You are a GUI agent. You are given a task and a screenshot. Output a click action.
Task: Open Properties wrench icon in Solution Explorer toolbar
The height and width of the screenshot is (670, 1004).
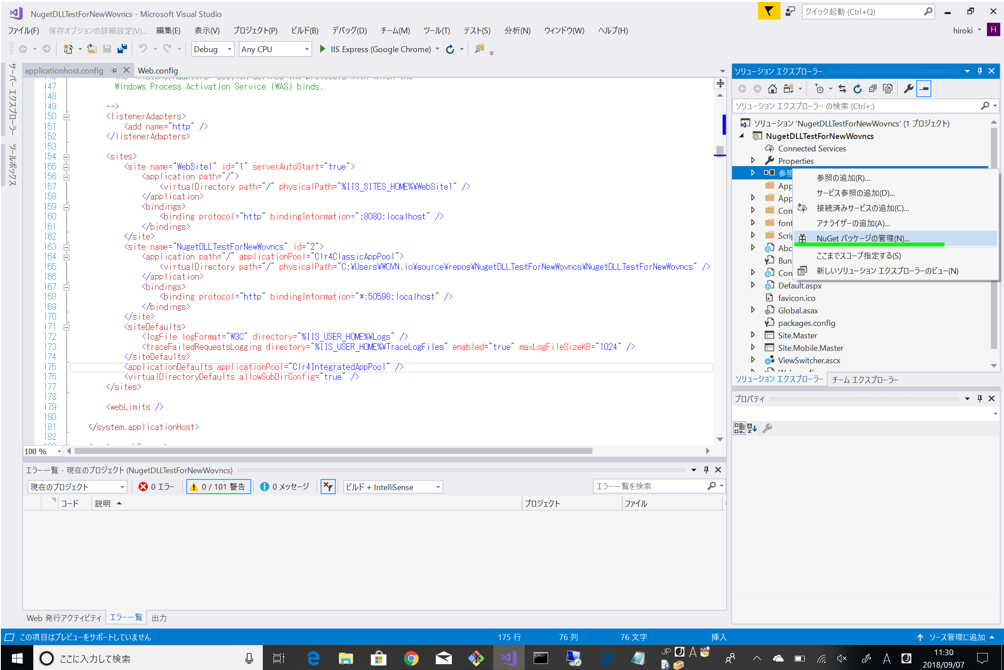[x=908, y=89]
